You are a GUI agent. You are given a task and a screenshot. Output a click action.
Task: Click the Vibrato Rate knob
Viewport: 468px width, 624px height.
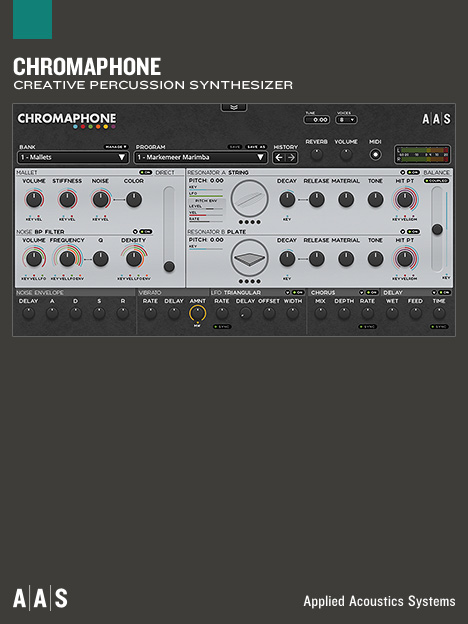[150, 314]
